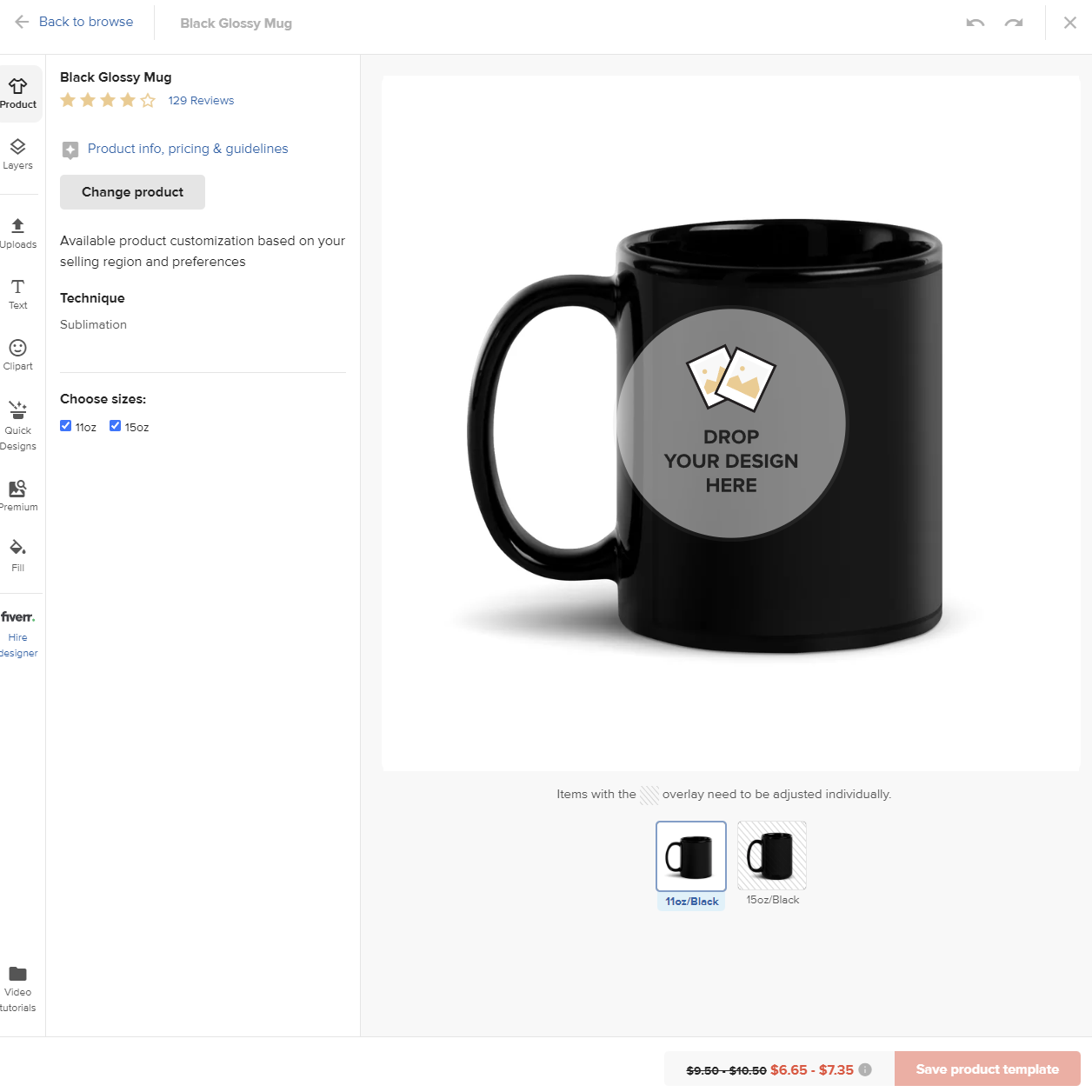
Task: Select the Text tool
Action: pyautogui.click(x=18, y=294)
